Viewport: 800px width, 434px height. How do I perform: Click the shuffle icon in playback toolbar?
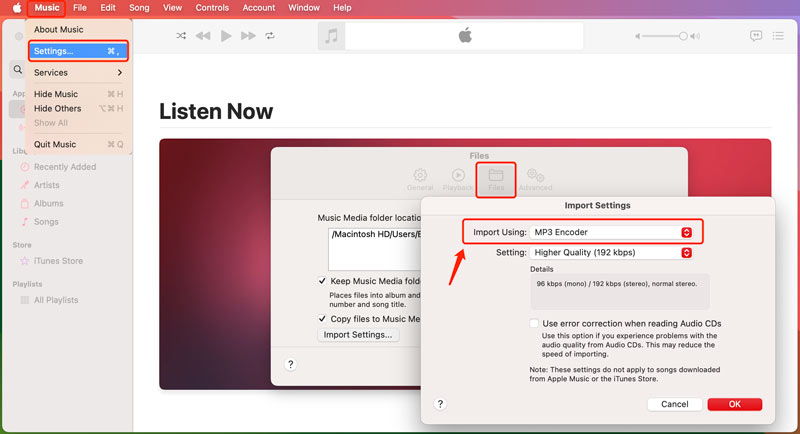point(181,36)
